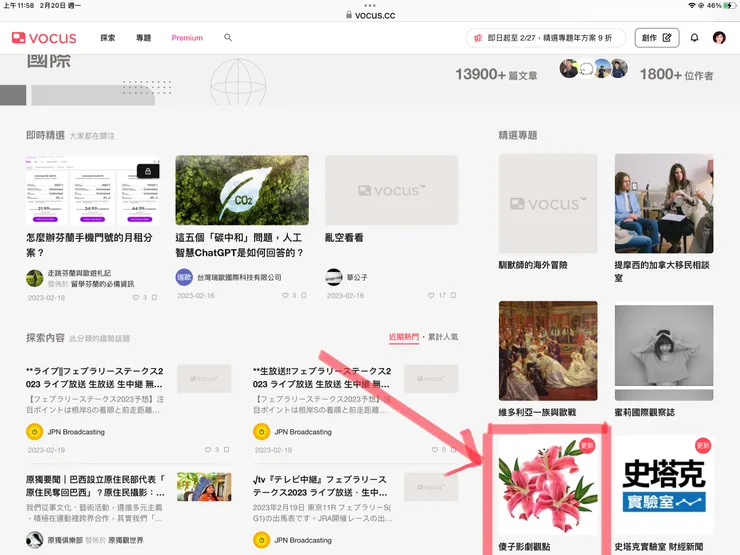This screenshot has width=740, height=555.
Task: Click the first JPN Broadcasting yellow avatar
Action: [34, 432]
